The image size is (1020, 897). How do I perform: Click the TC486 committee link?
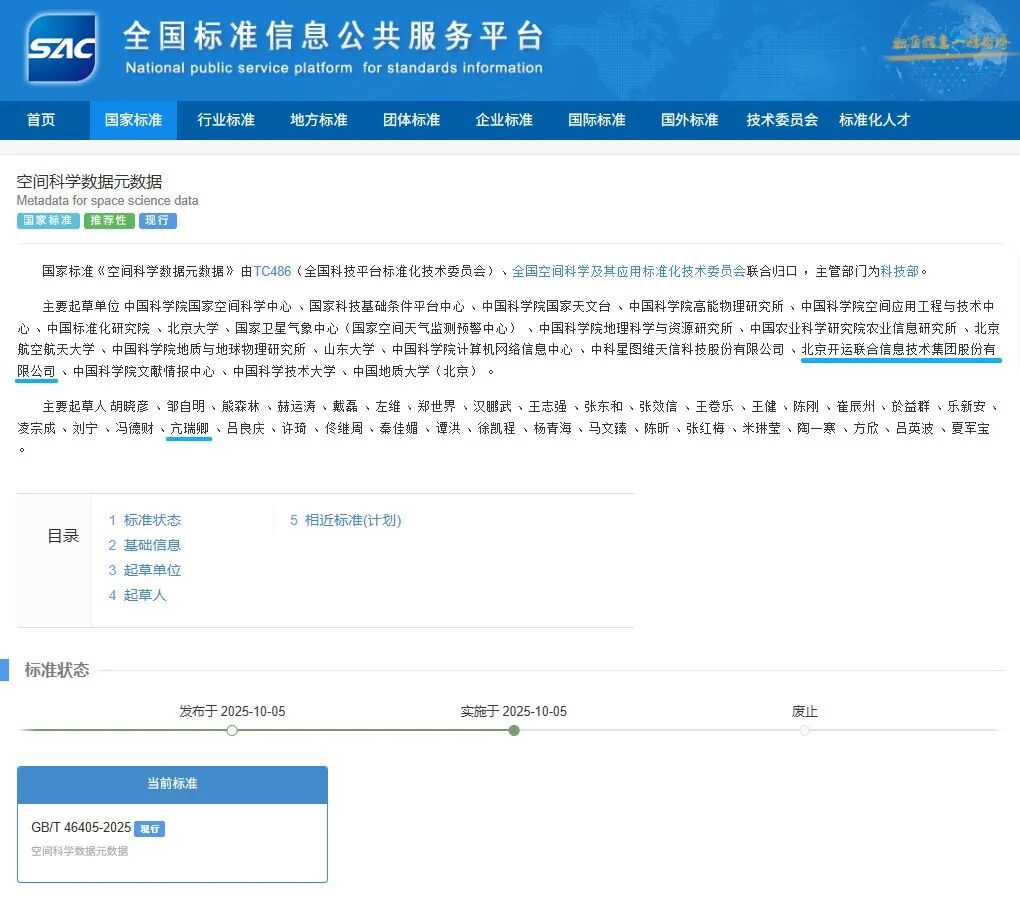coord(272,271)
